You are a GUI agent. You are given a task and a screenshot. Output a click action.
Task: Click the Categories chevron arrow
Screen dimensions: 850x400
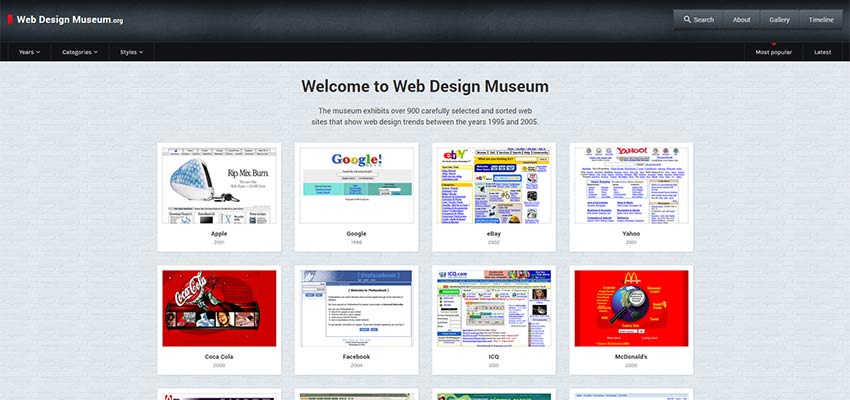coord(95,52)
